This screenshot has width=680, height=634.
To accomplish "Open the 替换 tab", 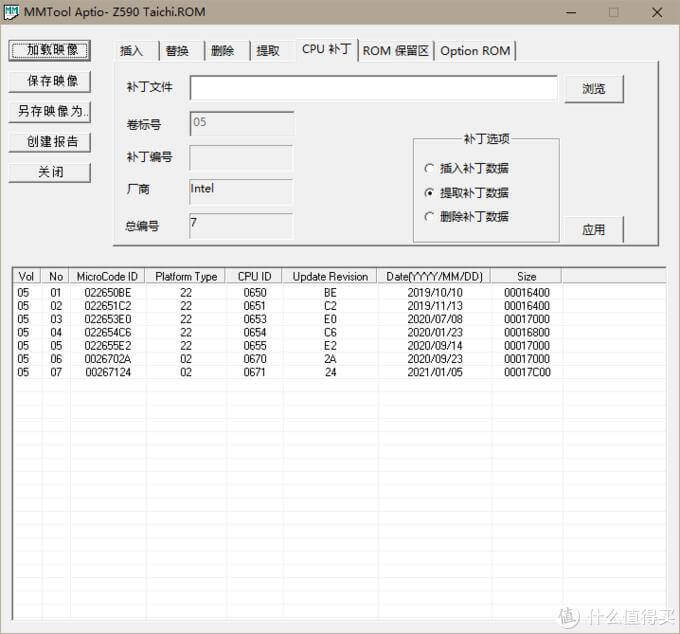I will point(177,51).
